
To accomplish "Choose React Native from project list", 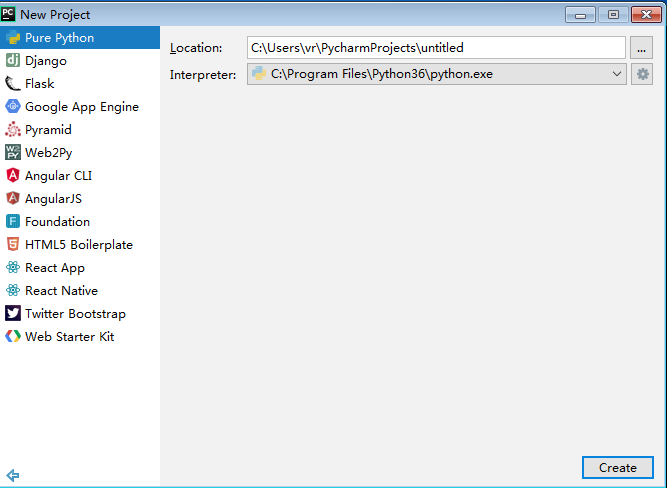I will pos(61,291).
